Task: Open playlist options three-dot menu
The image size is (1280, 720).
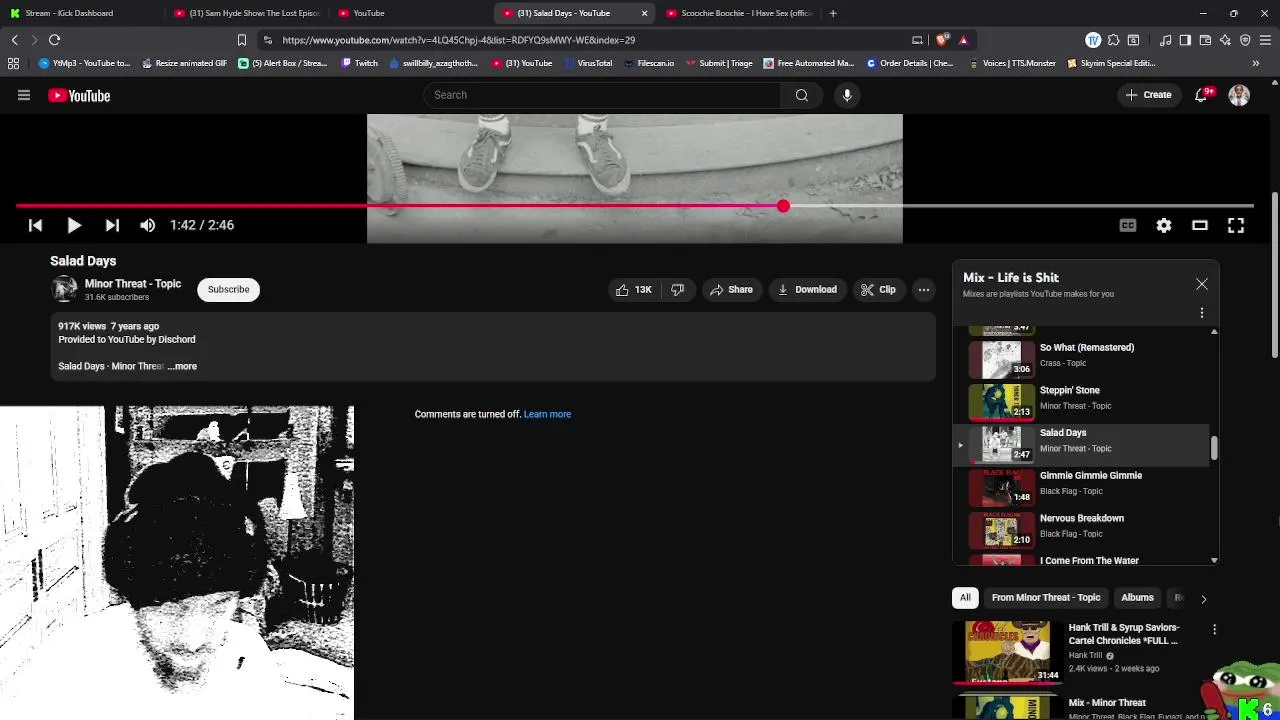Action: click(1202, 313)
